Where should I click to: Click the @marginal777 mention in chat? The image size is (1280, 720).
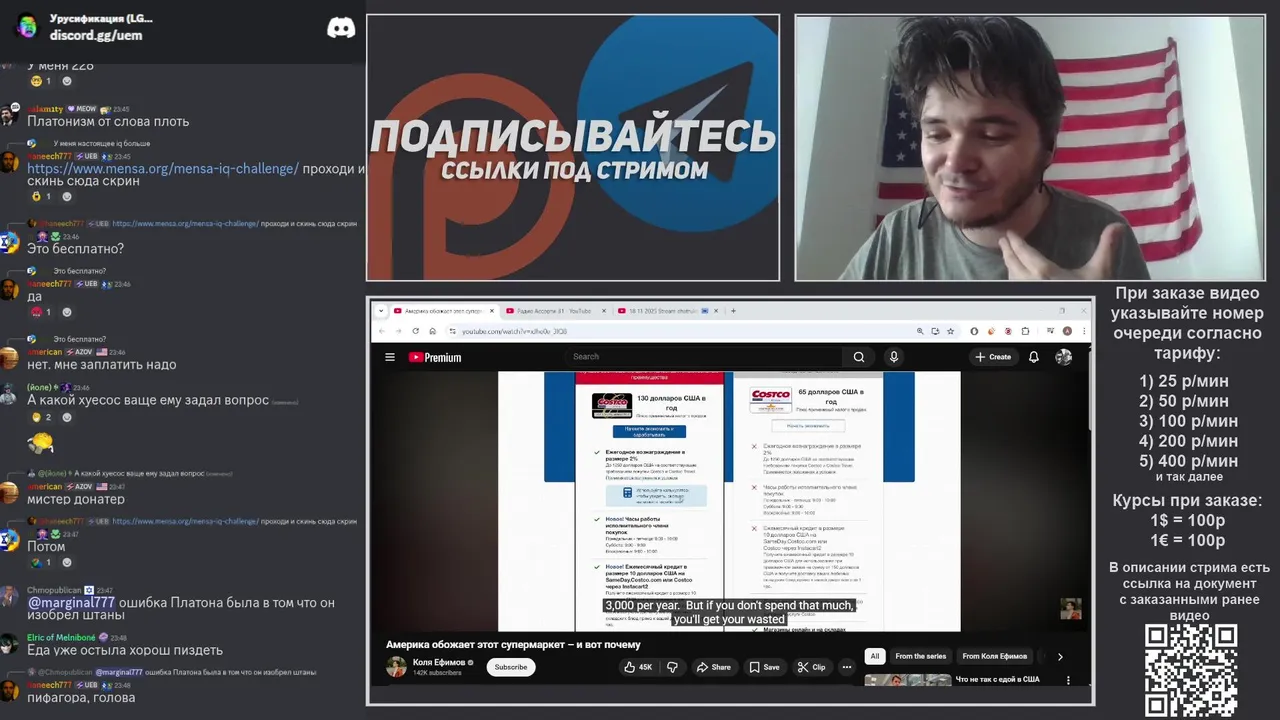(71, 602)
